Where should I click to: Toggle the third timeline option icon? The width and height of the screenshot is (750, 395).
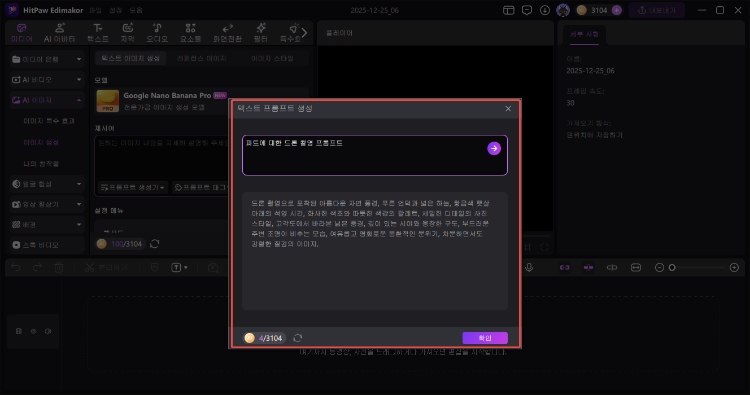612,268
